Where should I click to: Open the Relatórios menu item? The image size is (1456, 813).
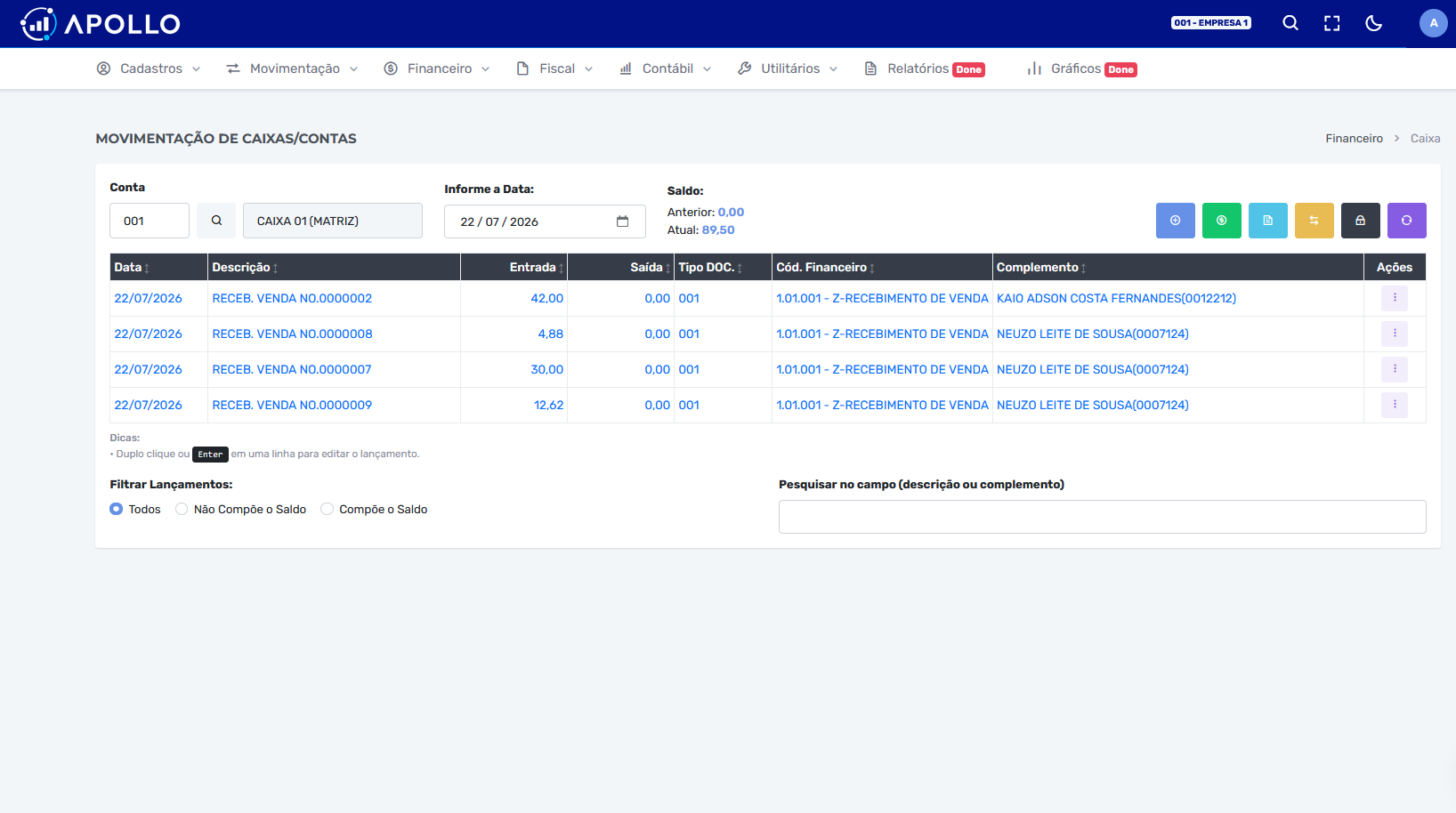(924, 68)
